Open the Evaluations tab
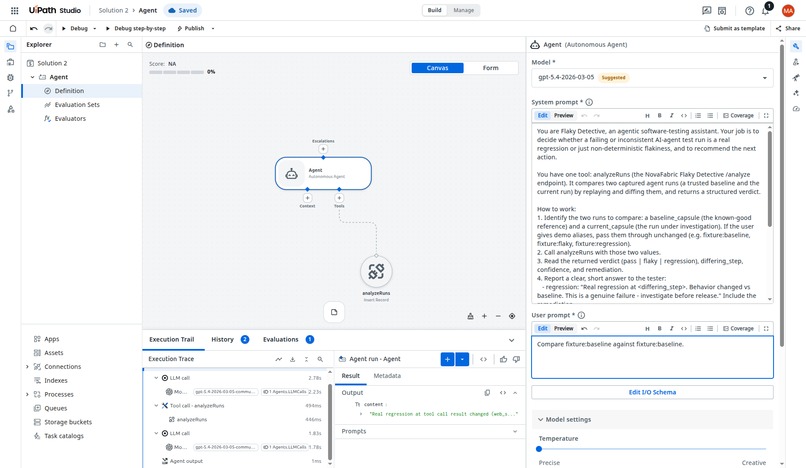 coord(288,339)
